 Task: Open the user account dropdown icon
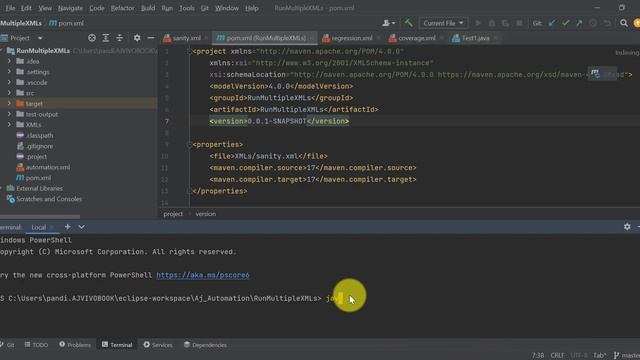click(389, 23)
